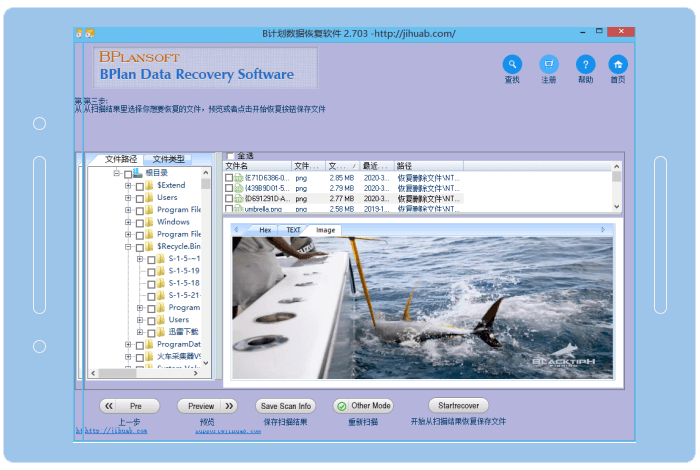Go to 首页 home icon
The height and width of the screenshot is (470, 700).
(x=618, y=64)
